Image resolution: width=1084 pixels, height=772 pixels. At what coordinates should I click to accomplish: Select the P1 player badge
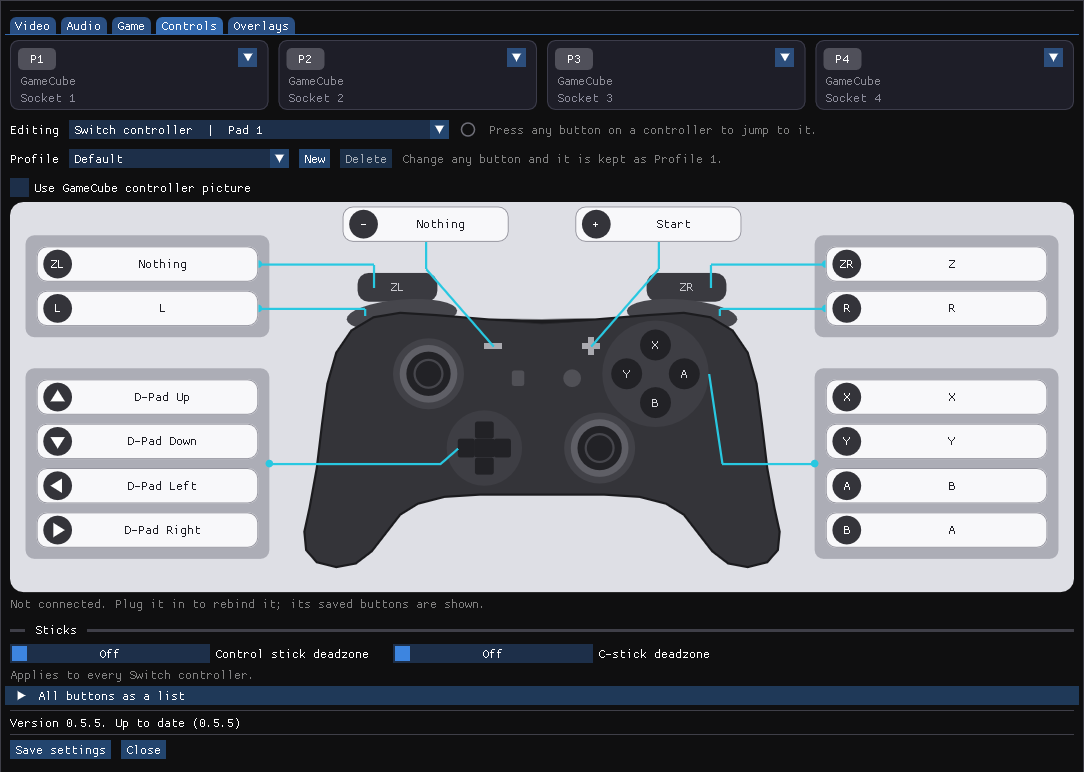[x=37, y=59]
